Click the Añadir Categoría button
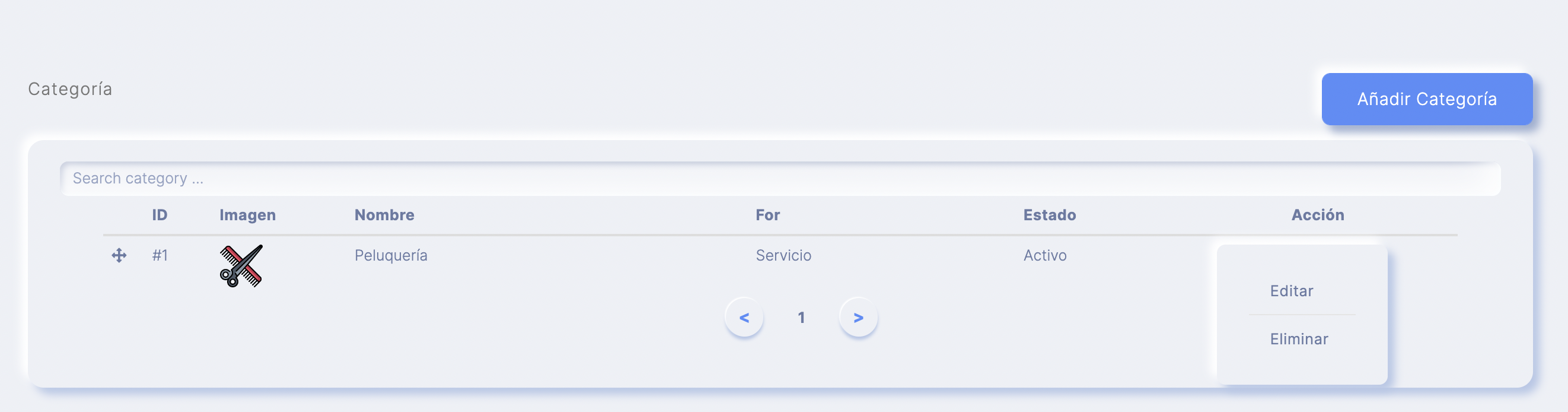1568x412 pixels. click(x=1427, y=99)
